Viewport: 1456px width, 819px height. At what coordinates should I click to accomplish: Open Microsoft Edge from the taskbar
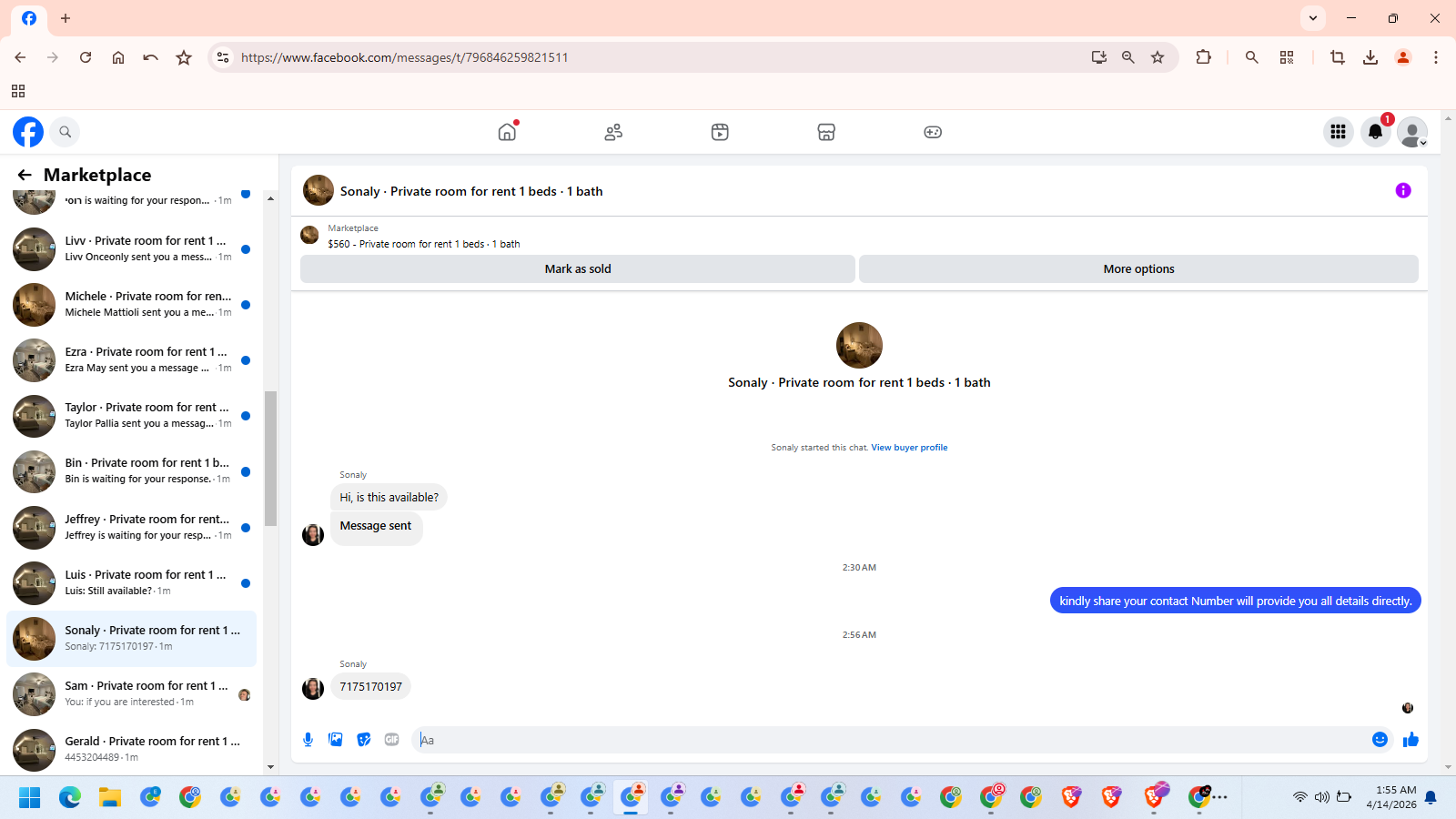pos(70,798)
